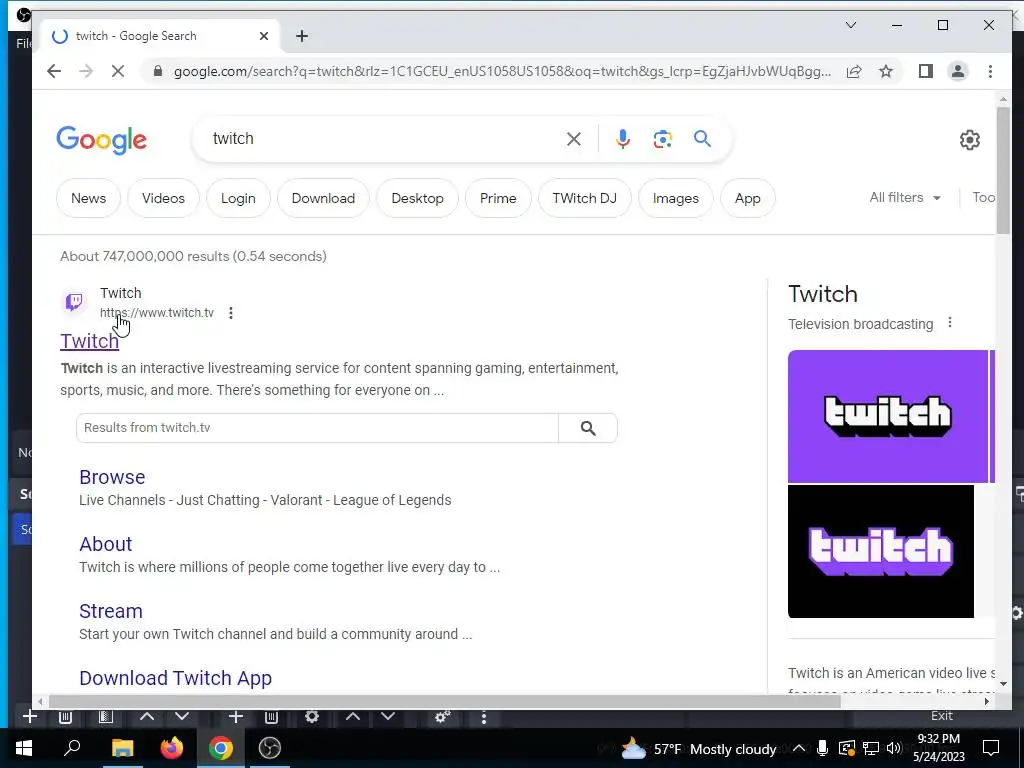Select the Login filter chip

click(x=238, y=198)
